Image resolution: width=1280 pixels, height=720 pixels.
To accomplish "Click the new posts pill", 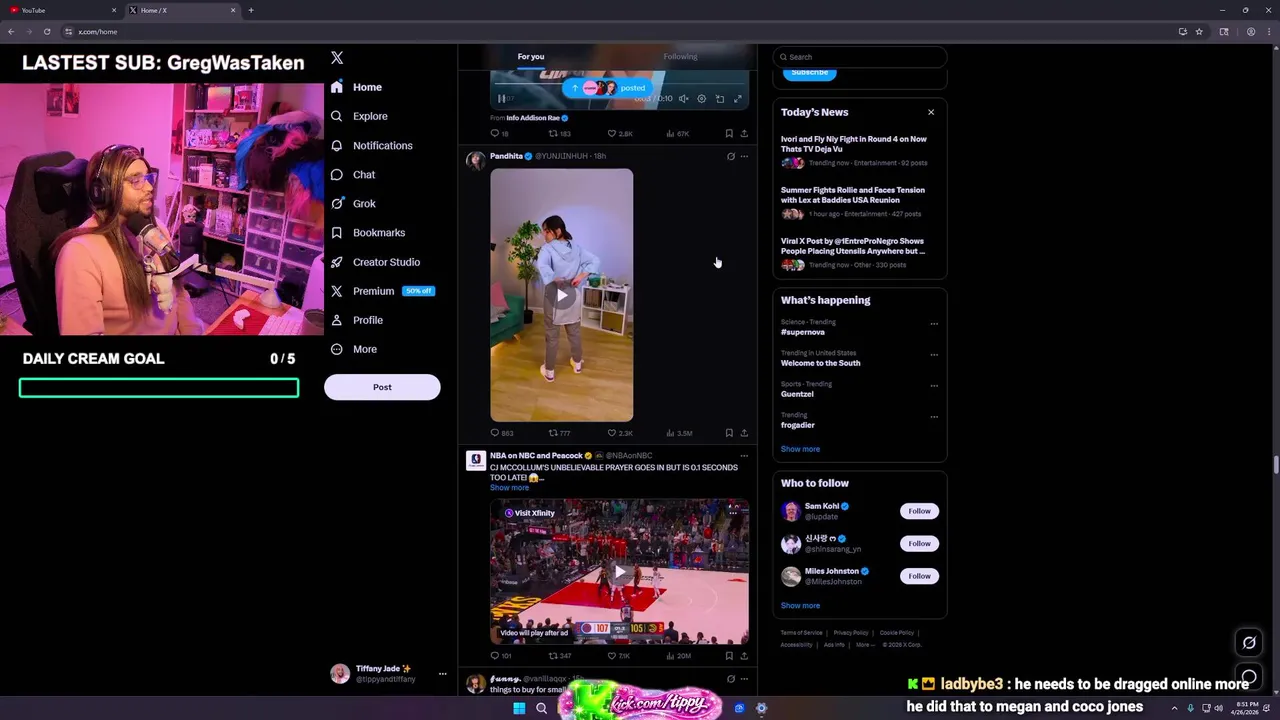I will pyautogui.click(x=606, y=87).
